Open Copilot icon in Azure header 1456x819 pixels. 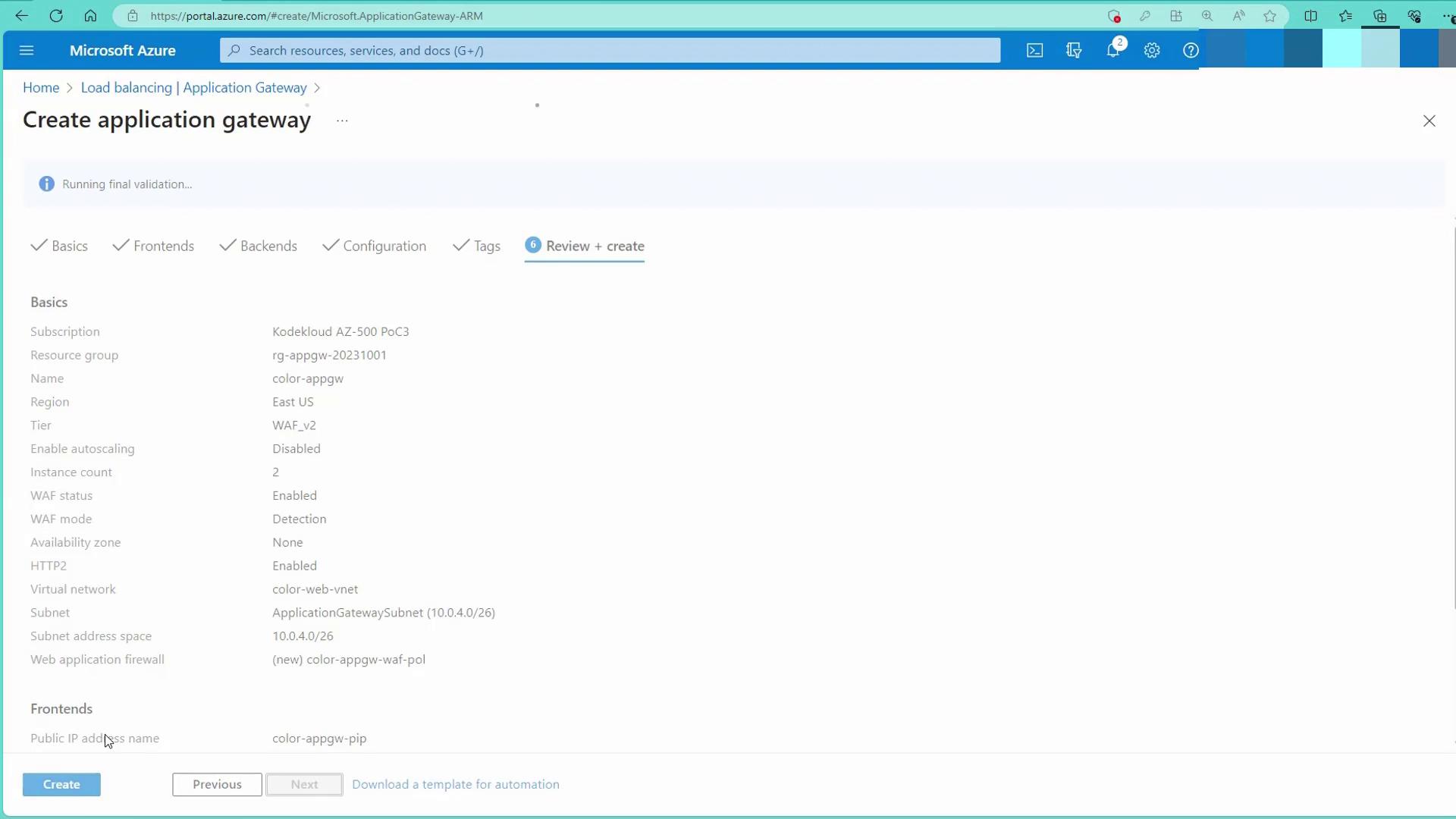(1074, 51)
